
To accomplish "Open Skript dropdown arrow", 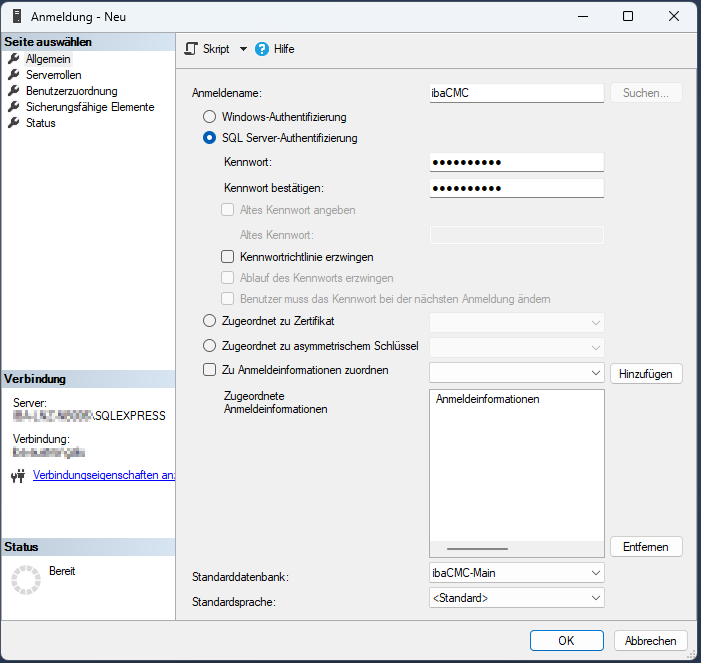I will click(243, 49).
